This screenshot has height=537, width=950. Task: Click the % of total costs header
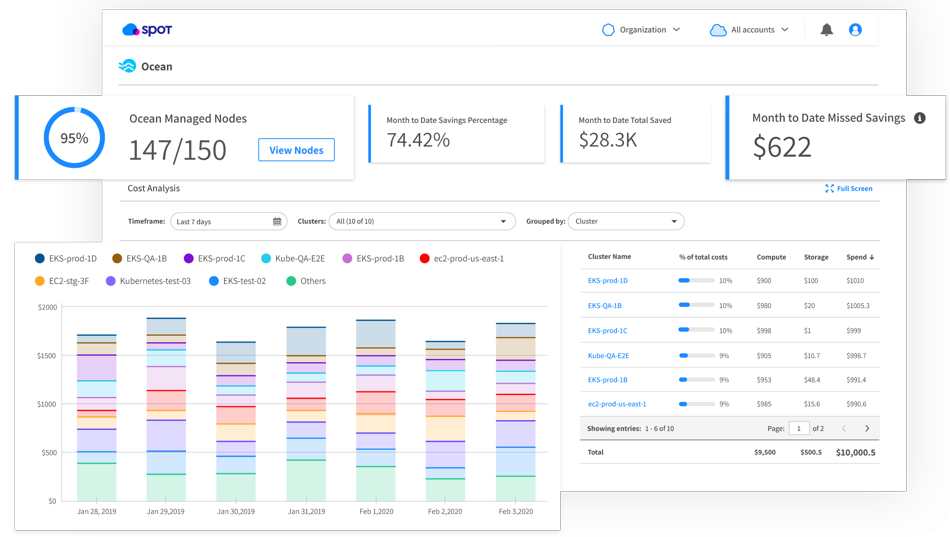[x=703, y=257]
